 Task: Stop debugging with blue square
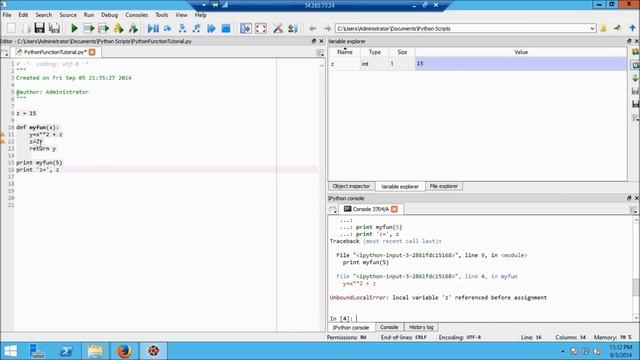point(226,28)
